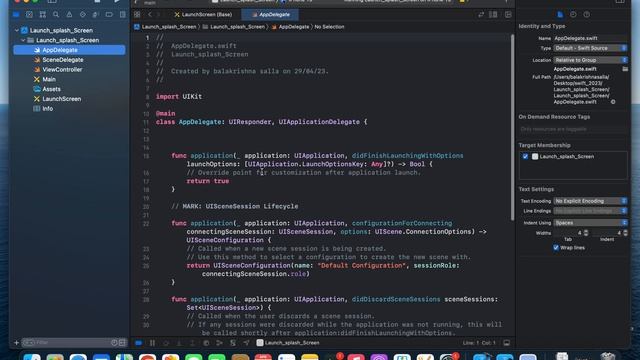Image resolution: width=640 pixels, height=360 pixels.
Task: Adjust Tab width stepper
Action: pos(586,233)
